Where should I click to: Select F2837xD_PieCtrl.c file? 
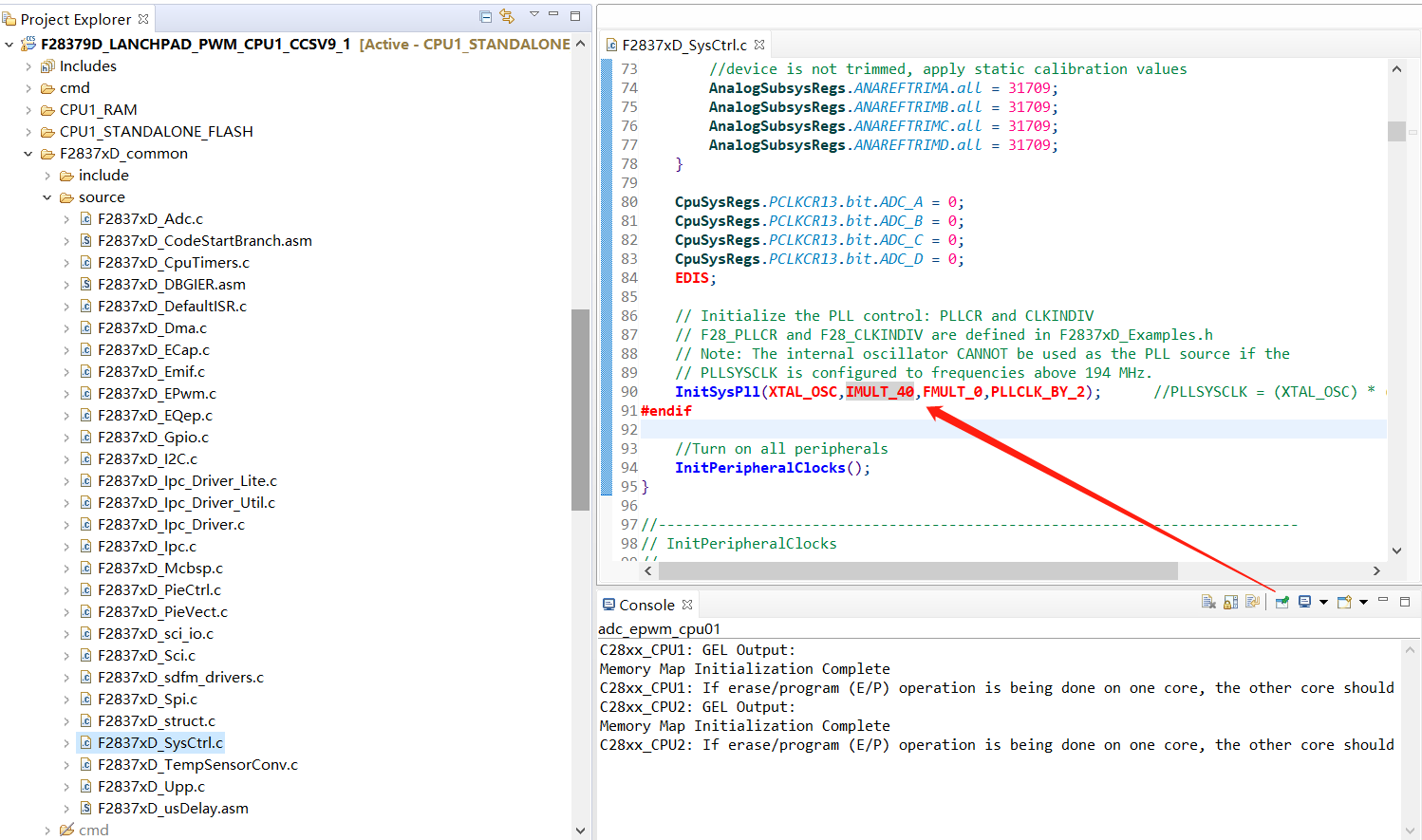(159, 590)
